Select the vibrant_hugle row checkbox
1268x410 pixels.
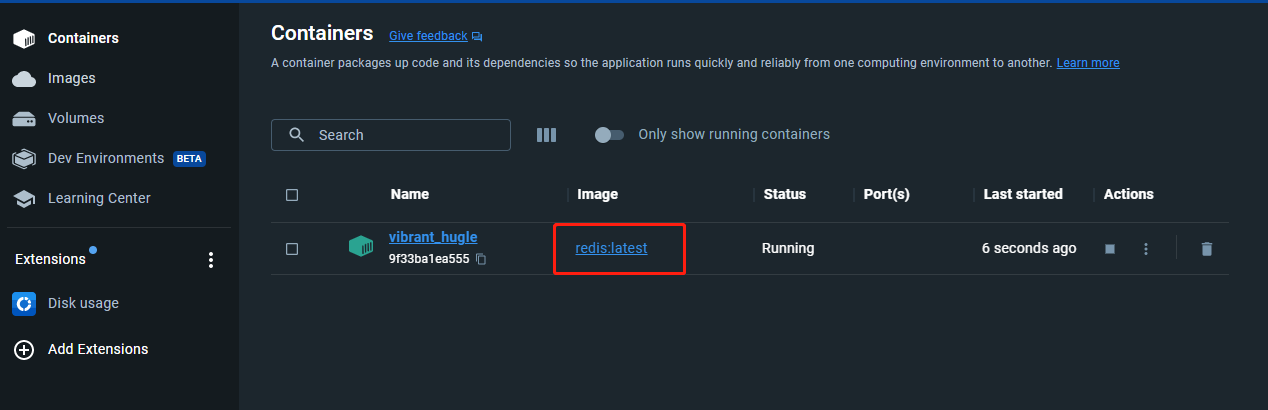[292, 249]
